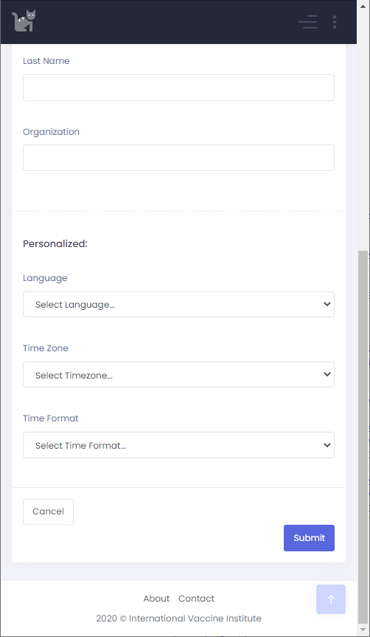Expand the Select Time Format dropdown
370x637 pixels.
click(x=179, y=445)
